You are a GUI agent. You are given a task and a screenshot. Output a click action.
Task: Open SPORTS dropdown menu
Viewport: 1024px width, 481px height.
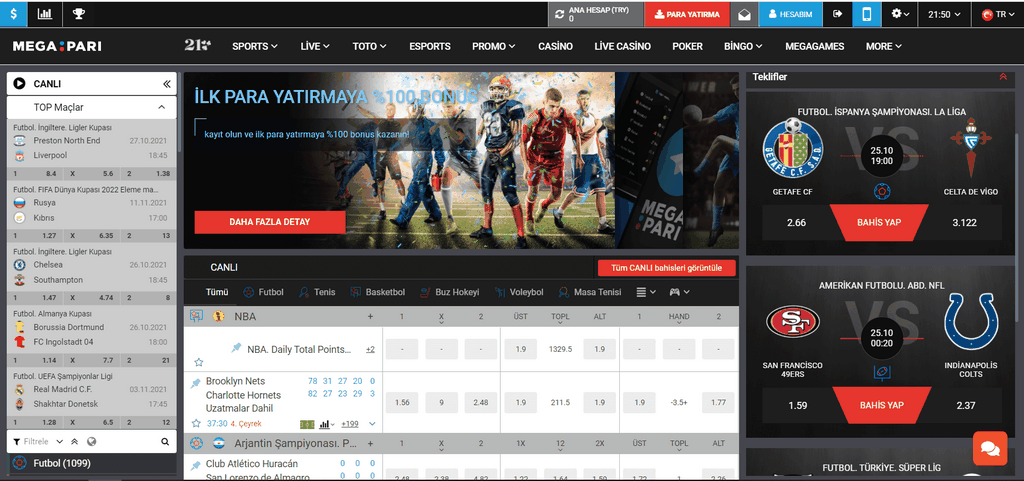(x=255, y=46)
